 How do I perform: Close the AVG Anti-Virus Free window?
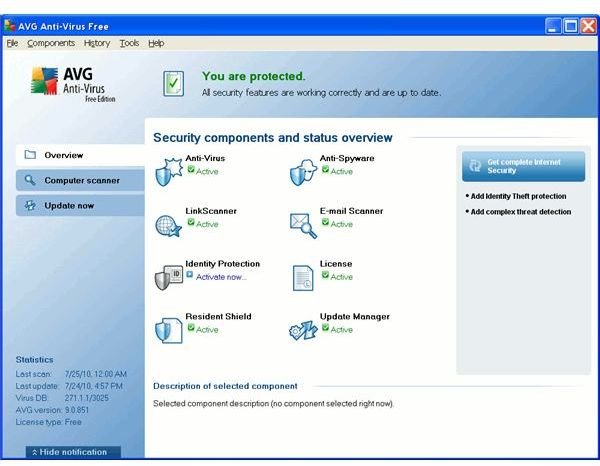[589, 26]
